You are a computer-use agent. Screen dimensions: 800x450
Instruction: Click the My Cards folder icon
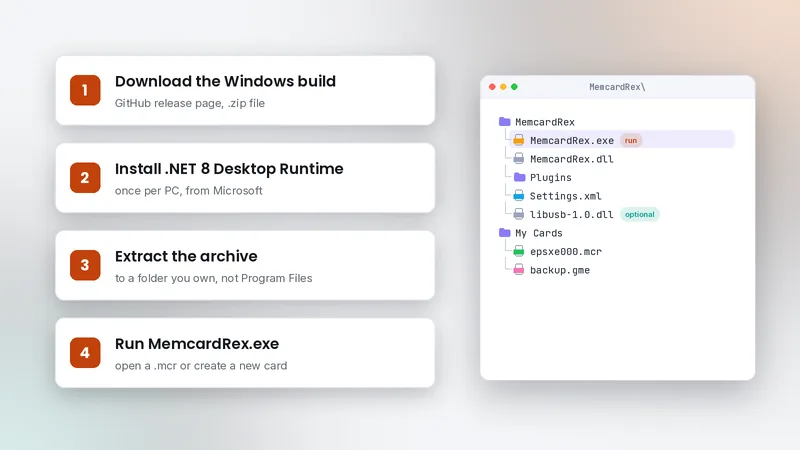point(505,233)
